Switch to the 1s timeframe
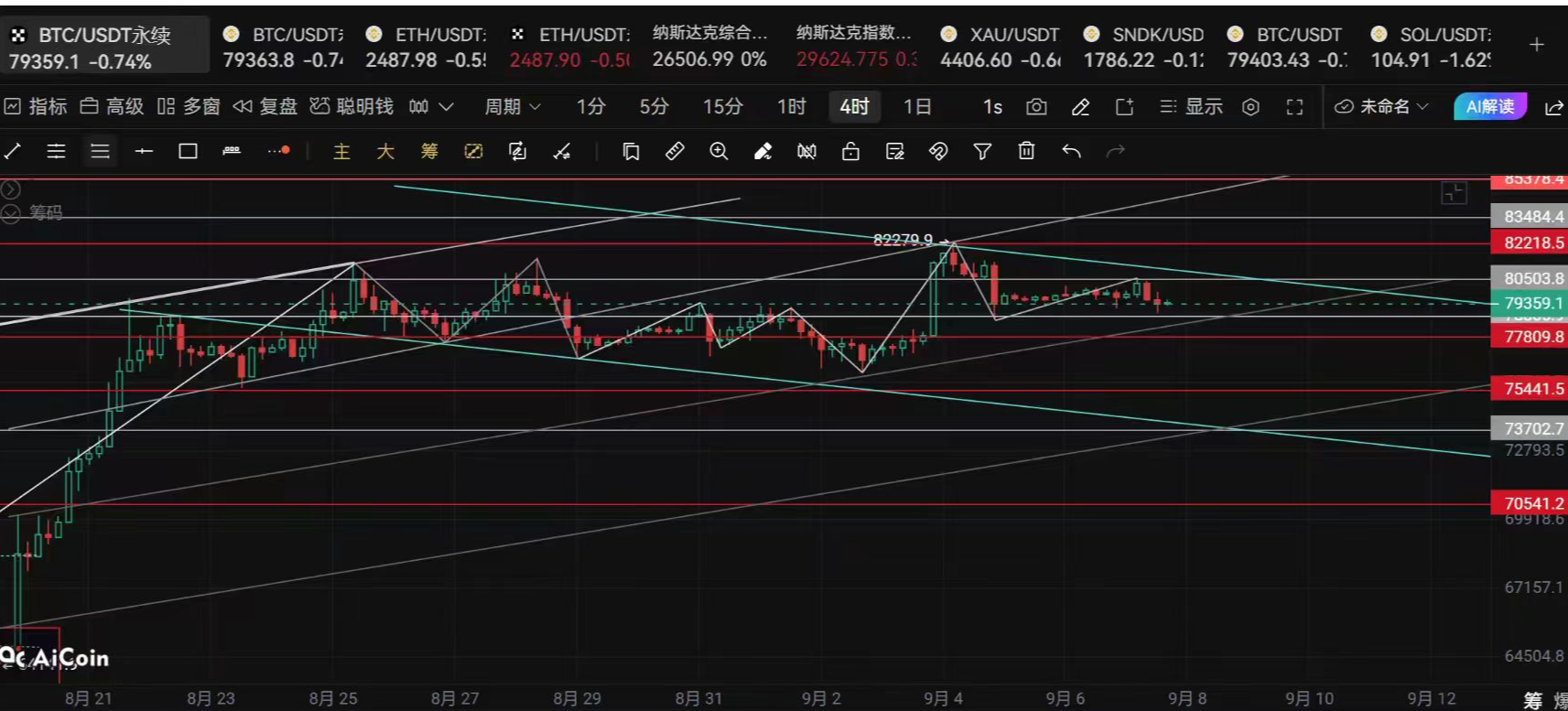The height and width of the screenshot is (711, 1568). pyautogui.click(x=992, y=107)
